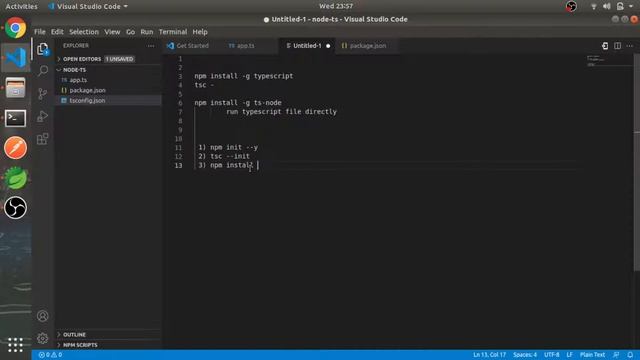This screenshot has width=640, height=360.
Task: Open the green leaf app in dock
Action: click(16, 178)
